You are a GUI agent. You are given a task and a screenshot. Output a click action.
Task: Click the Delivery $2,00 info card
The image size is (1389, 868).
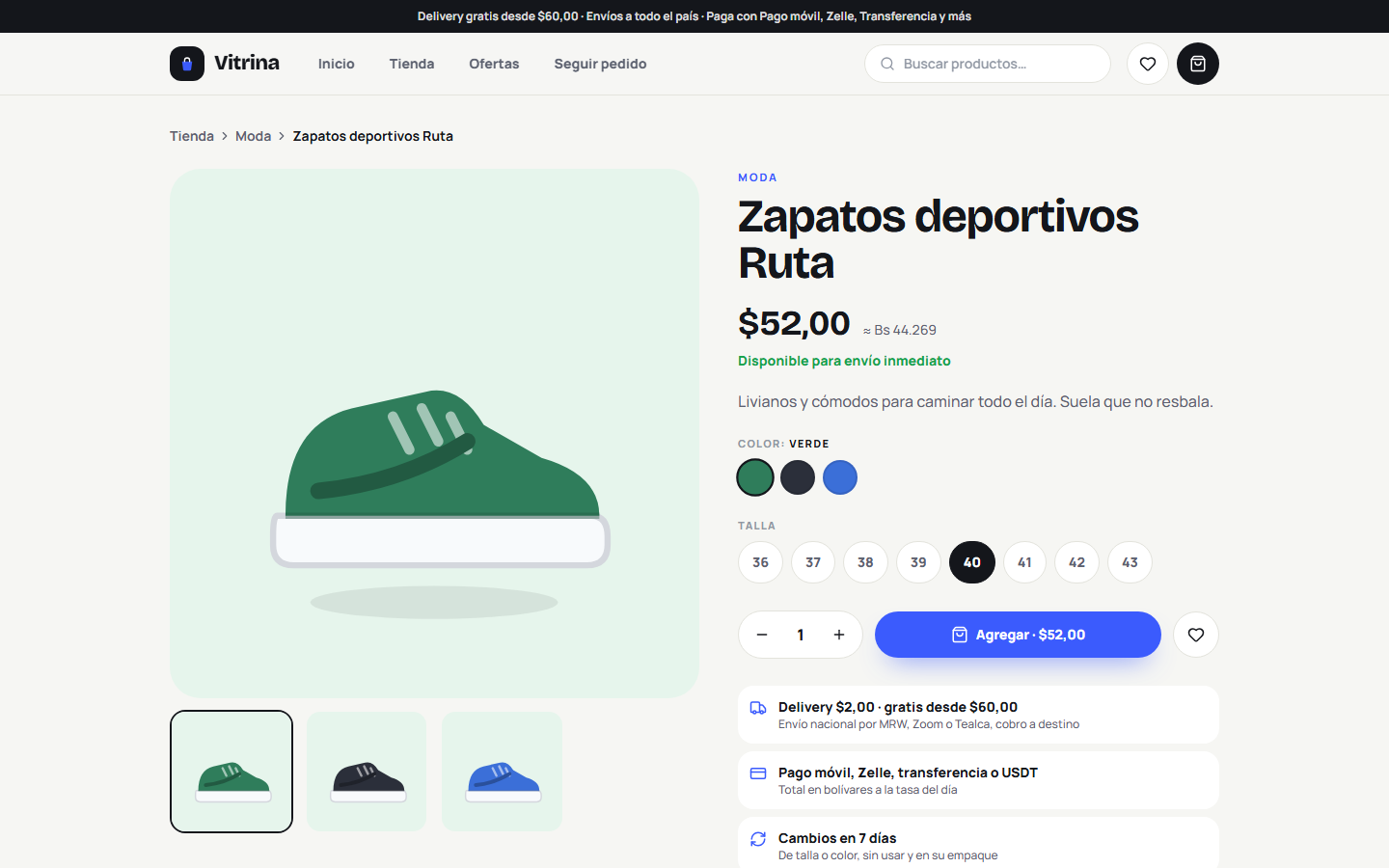coord(978,715)
